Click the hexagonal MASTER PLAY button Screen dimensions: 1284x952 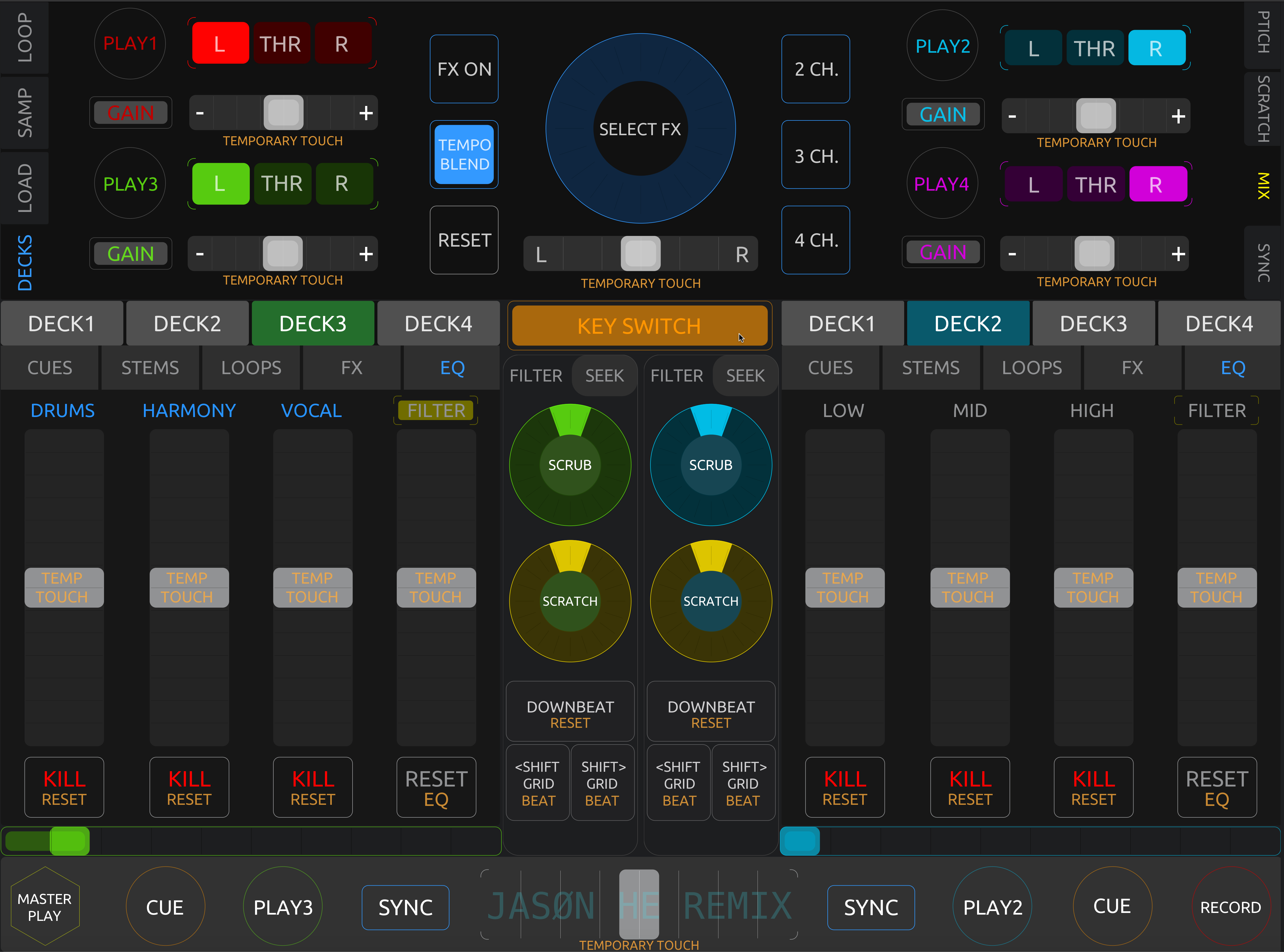tap(45, 907)
